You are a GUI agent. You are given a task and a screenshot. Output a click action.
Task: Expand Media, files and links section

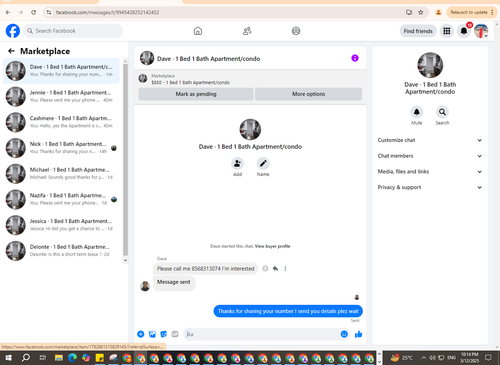click(x=430, y=172)
